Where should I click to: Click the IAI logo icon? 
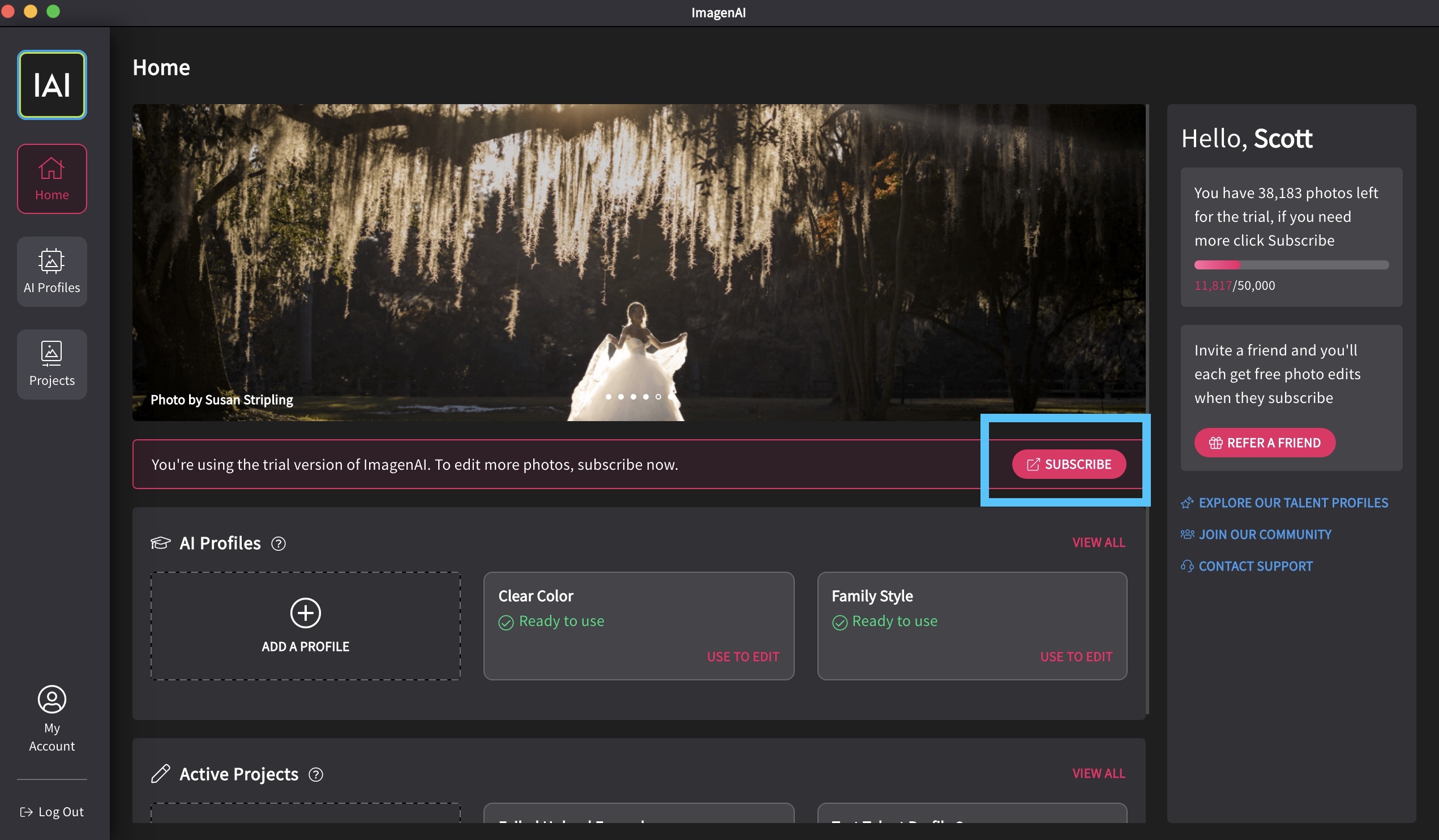click(52, 84)
